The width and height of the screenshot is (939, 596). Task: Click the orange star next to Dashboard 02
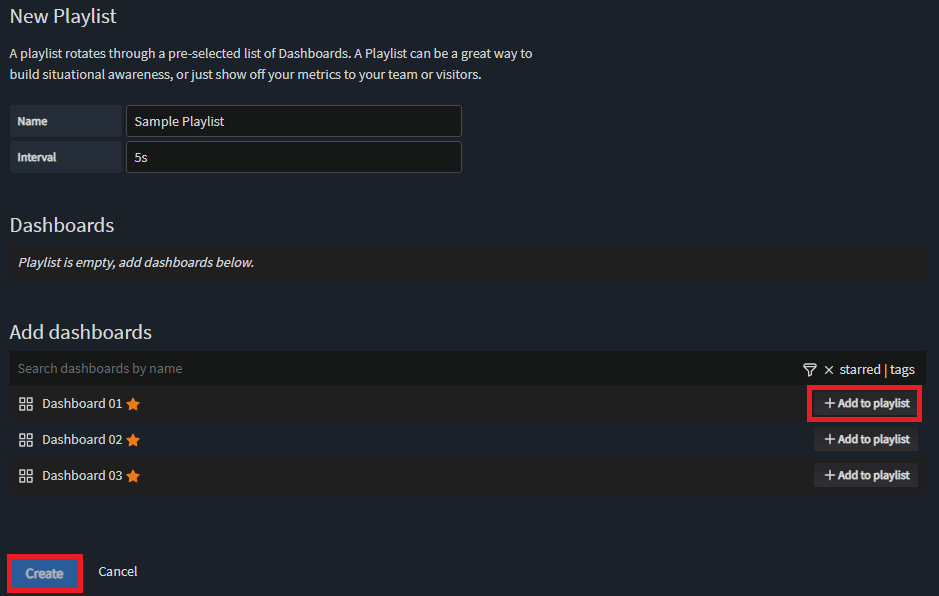(x=133, y=440)
